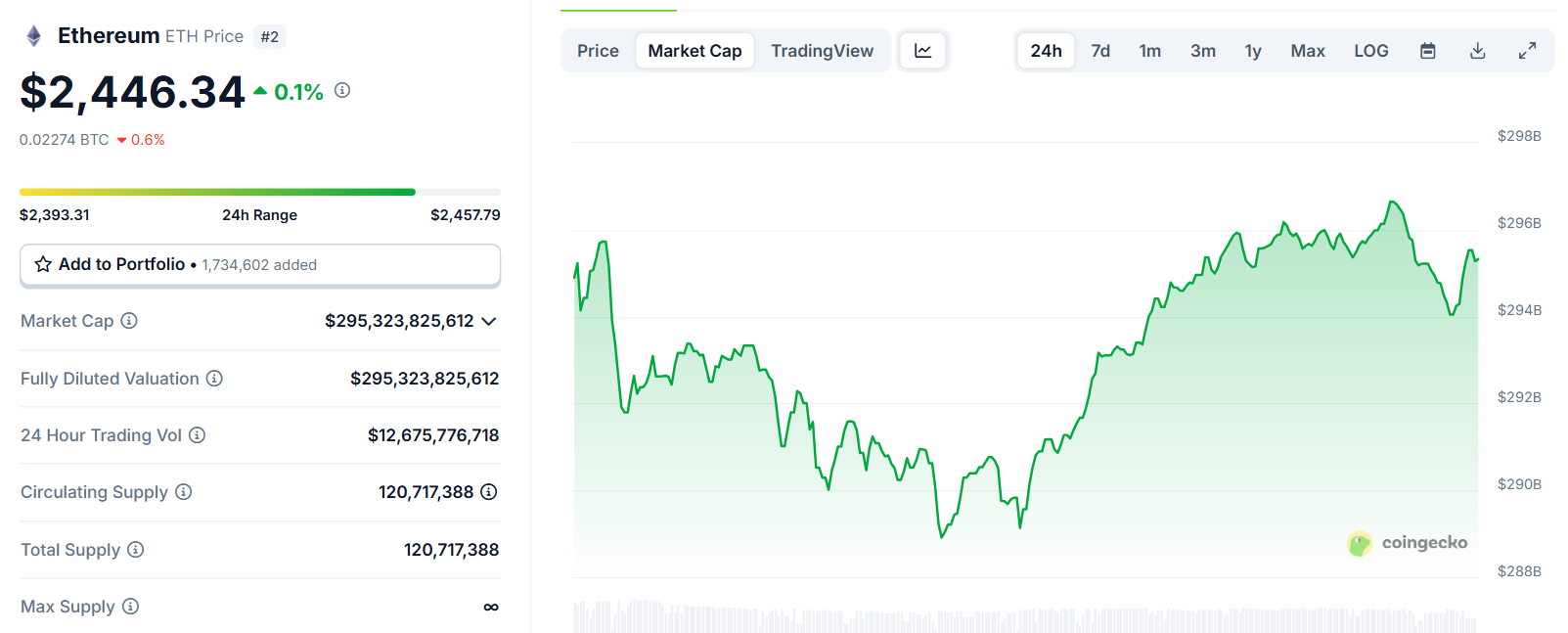The width and height of the screenshot is (1568, 633).
Task: Select Max time range
Action: pyautogui.click(x=1308, y=51)
